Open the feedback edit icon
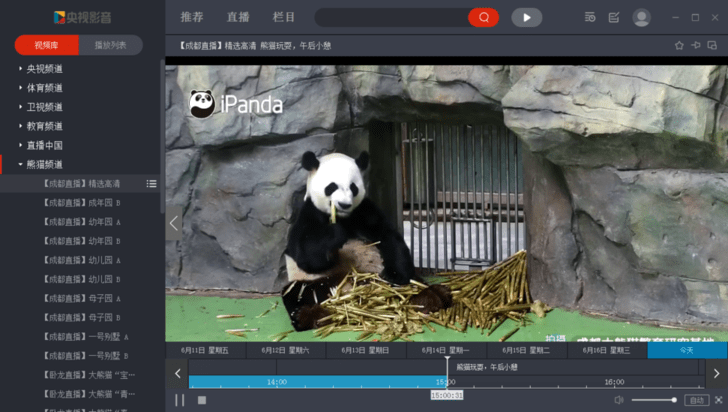 click(x=614, y=17)
